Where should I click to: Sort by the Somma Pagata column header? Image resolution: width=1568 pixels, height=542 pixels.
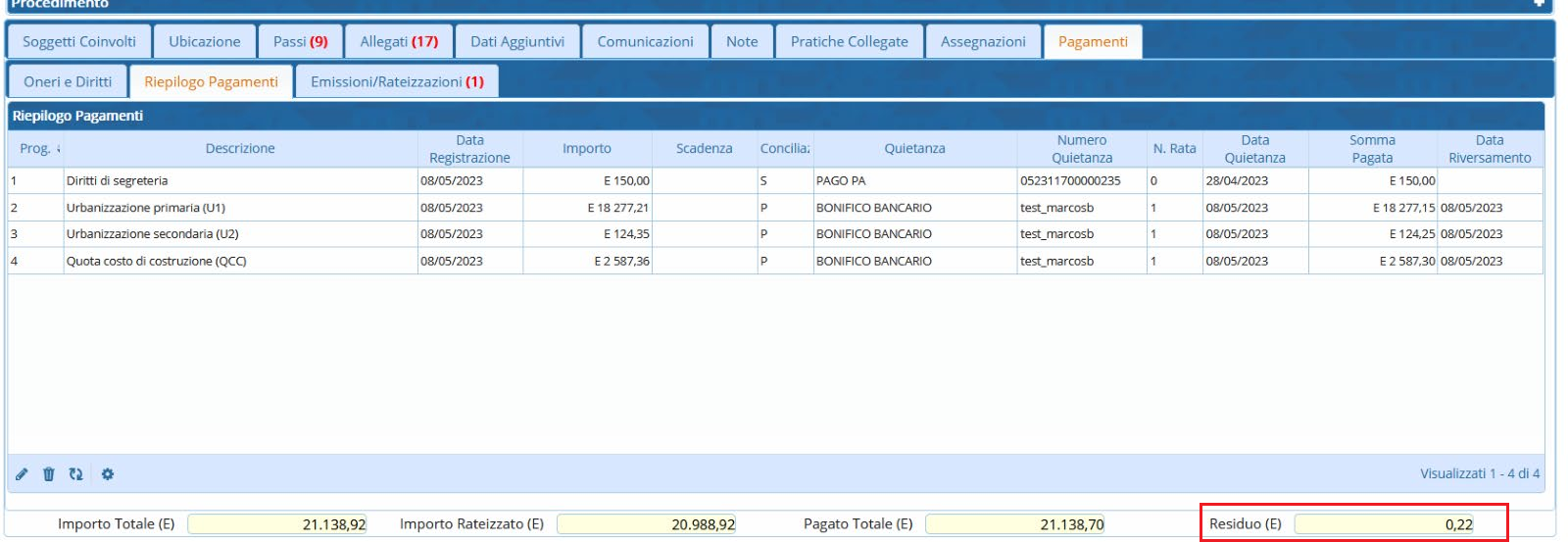[x=1371, y=149]
